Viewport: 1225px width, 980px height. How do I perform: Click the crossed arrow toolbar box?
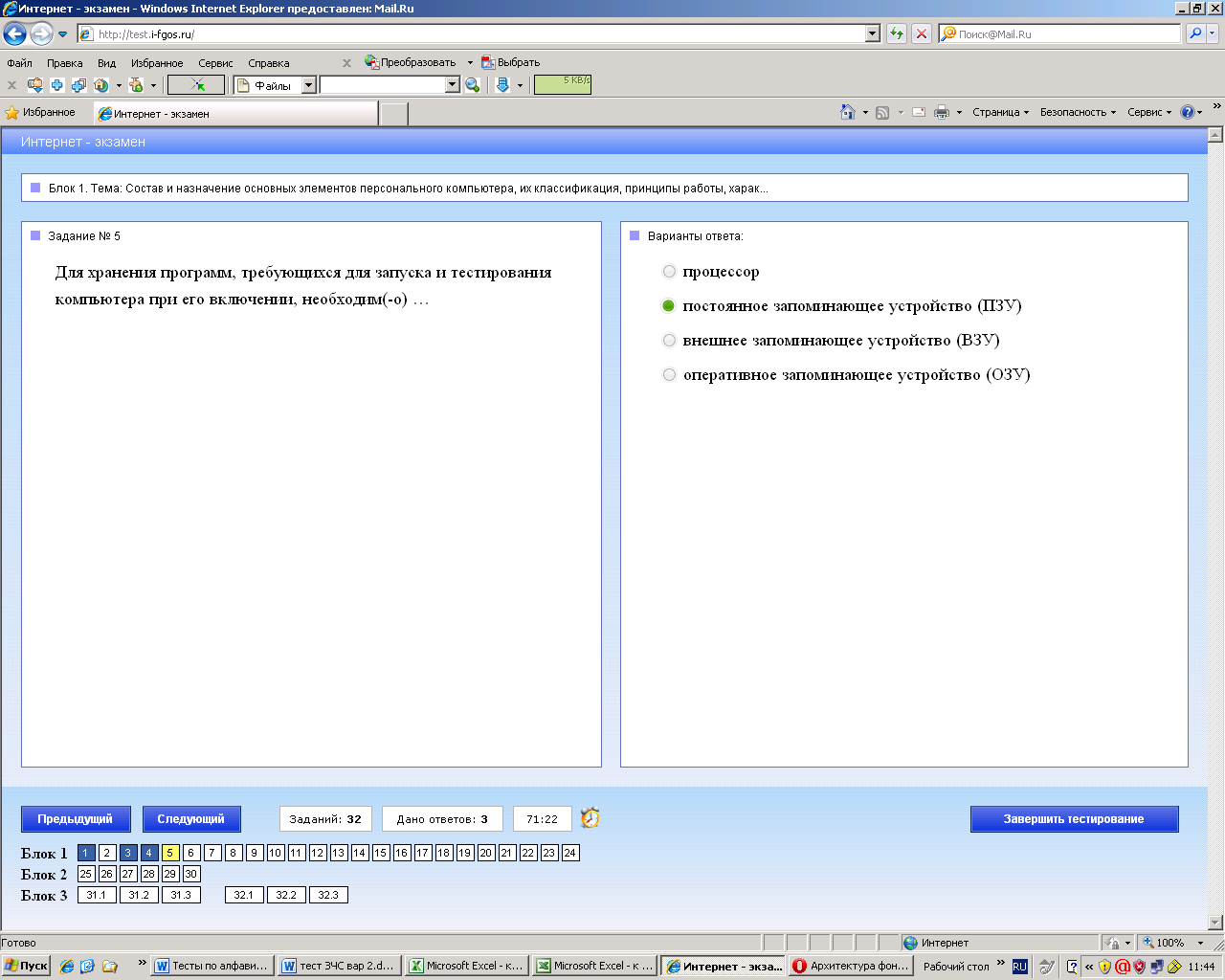(x=196, y=85)
